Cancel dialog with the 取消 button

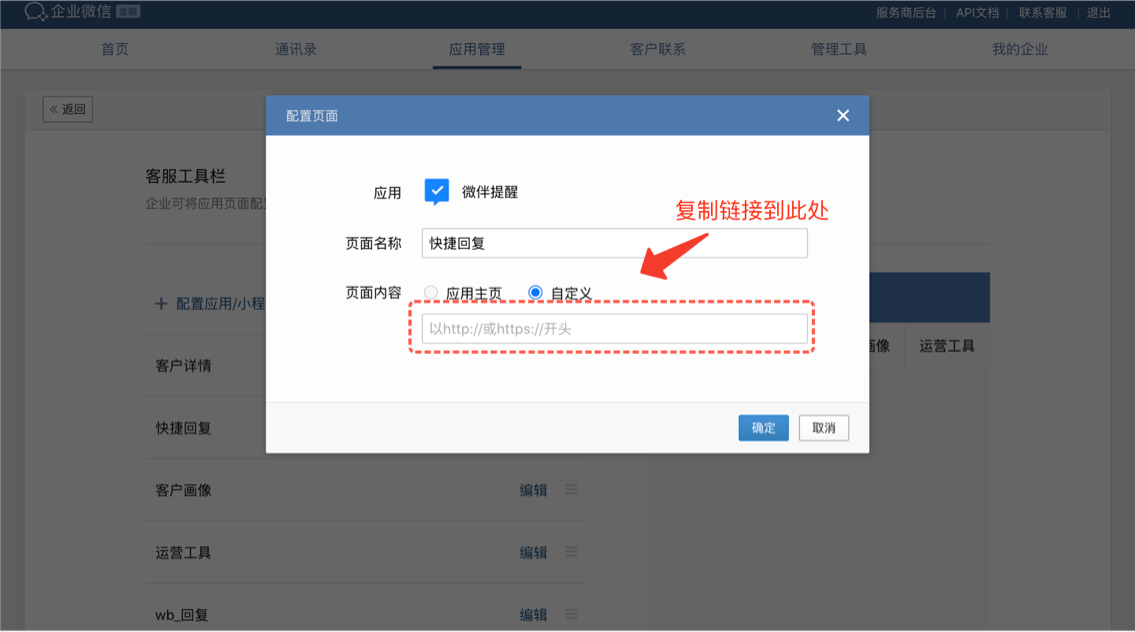click(x=824, y=428)
